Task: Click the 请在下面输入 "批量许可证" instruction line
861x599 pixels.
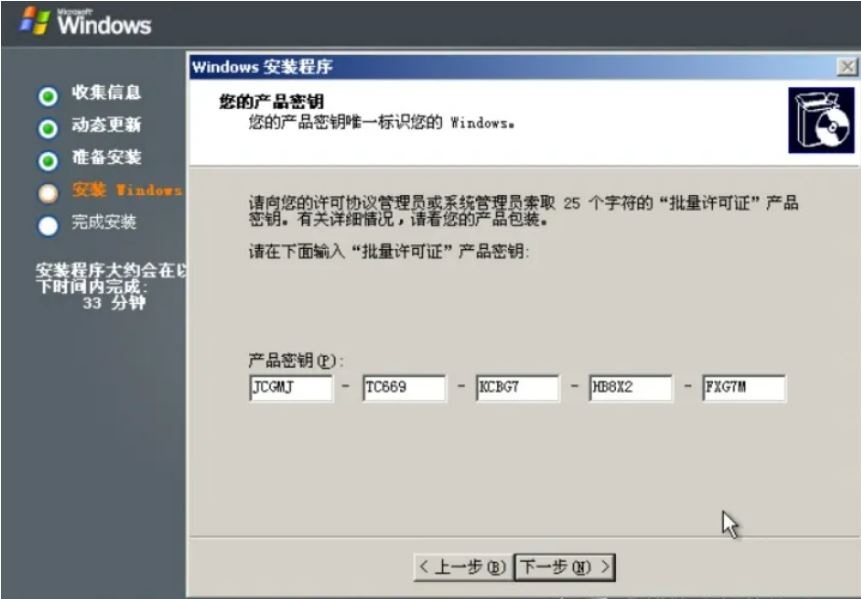Action: (x=389, y=252)
